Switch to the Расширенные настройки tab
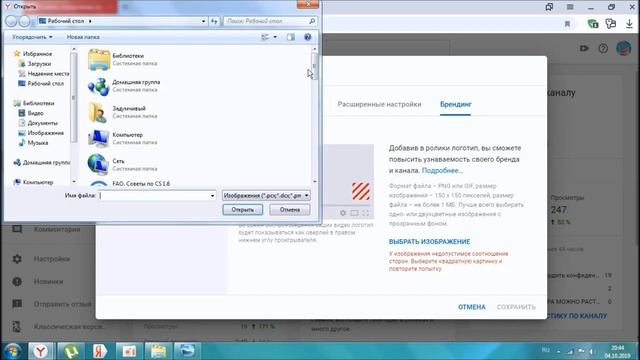The height and width of the screenshot is (360, 640). [379, 104]
